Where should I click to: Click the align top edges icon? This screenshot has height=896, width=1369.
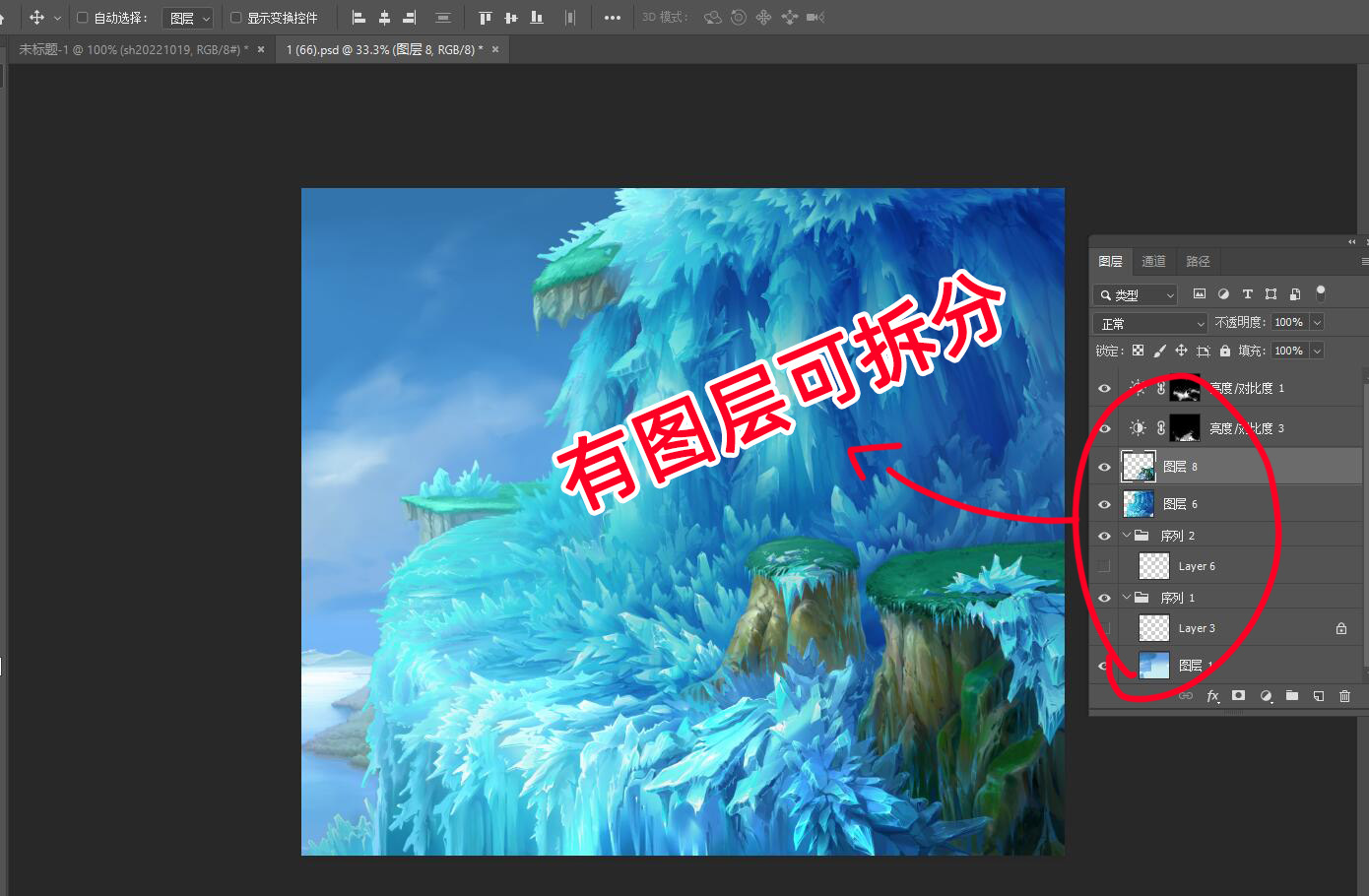(485, 18)
